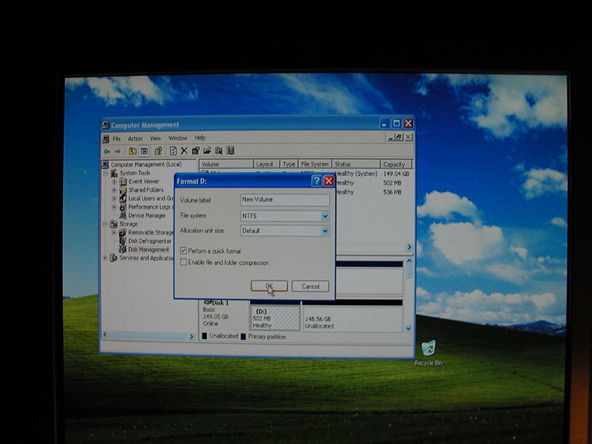The width and height of the screenshot is (592, 444).
Task: Sort by the Type column header
Action: pyautogui.click(x=289, y=164)
